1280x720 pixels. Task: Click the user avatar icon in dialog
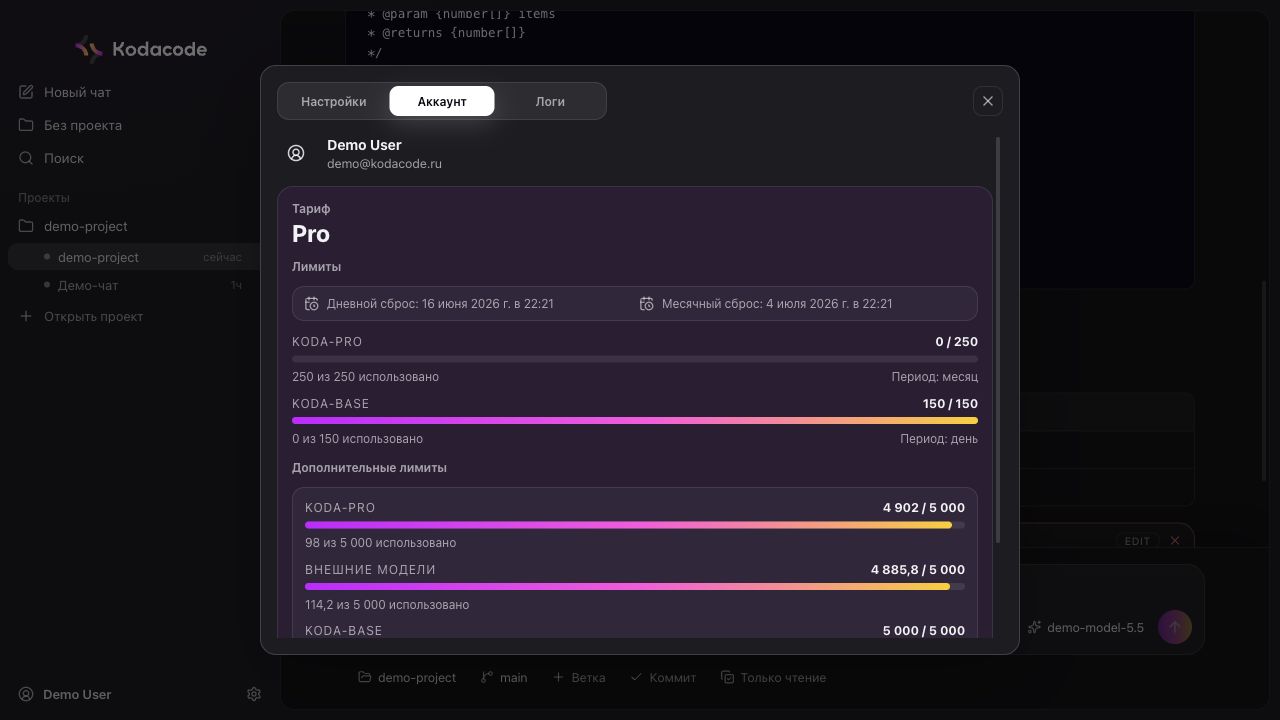click(x=296, y=153)
